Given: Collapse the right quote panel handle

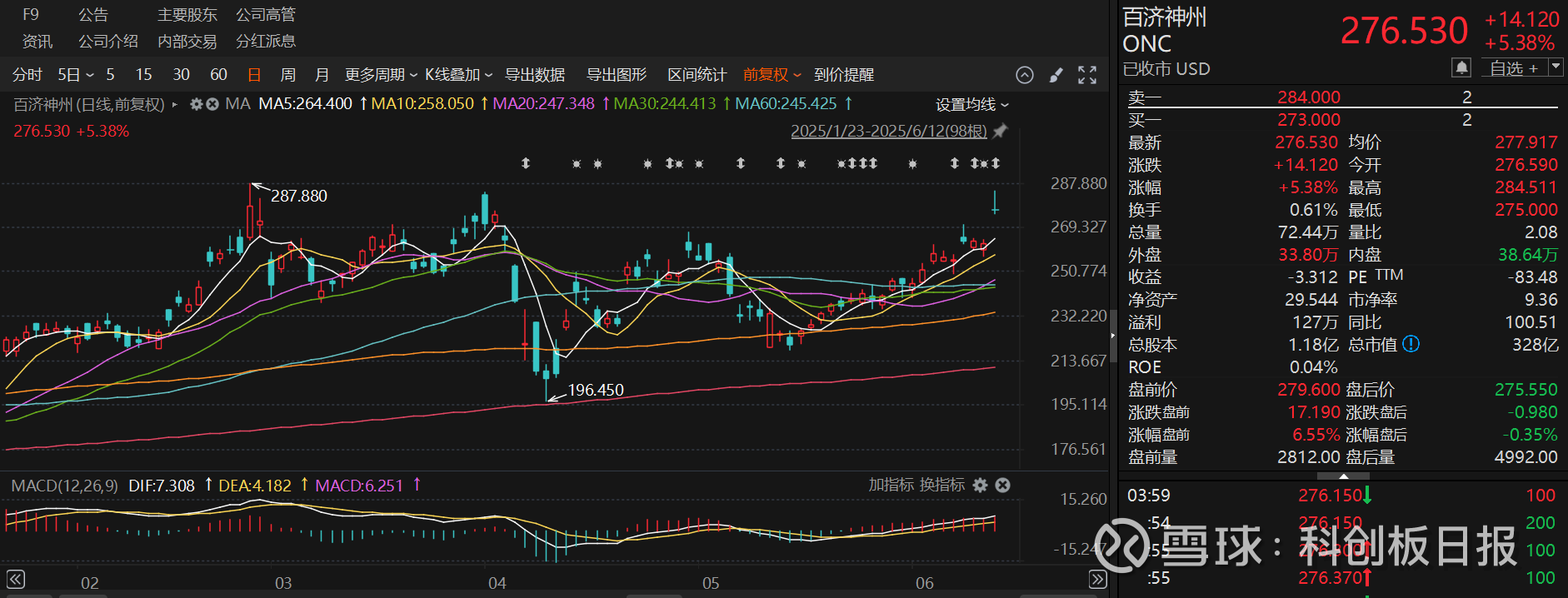Looking at the screenshot, I should [1113, 335].
